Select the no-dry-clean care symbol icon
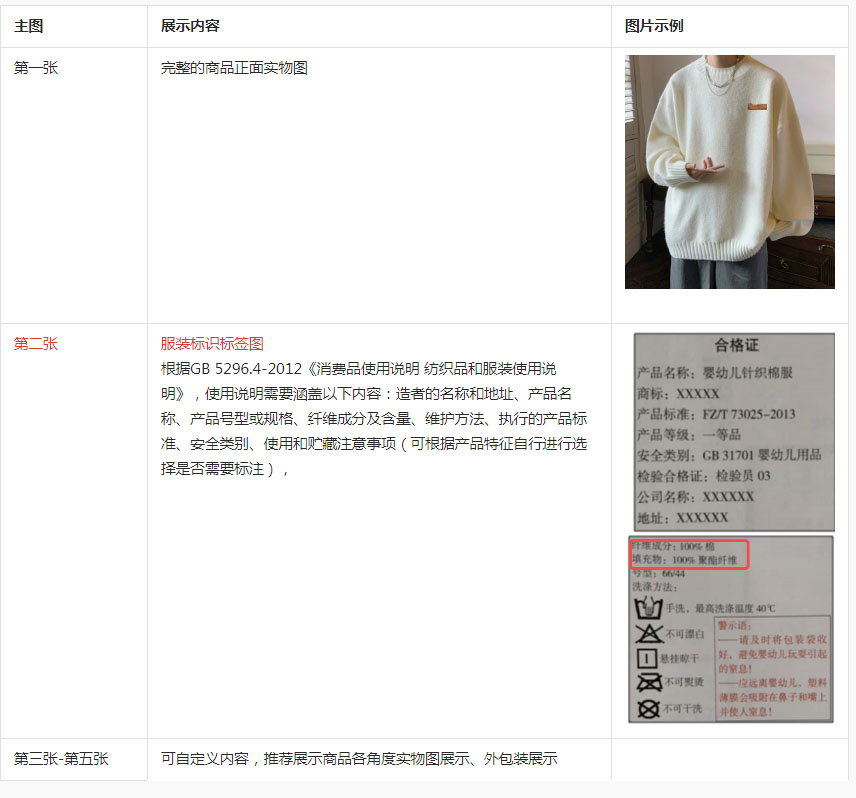Viewport: 856px width, 798px height. [647, 708]
